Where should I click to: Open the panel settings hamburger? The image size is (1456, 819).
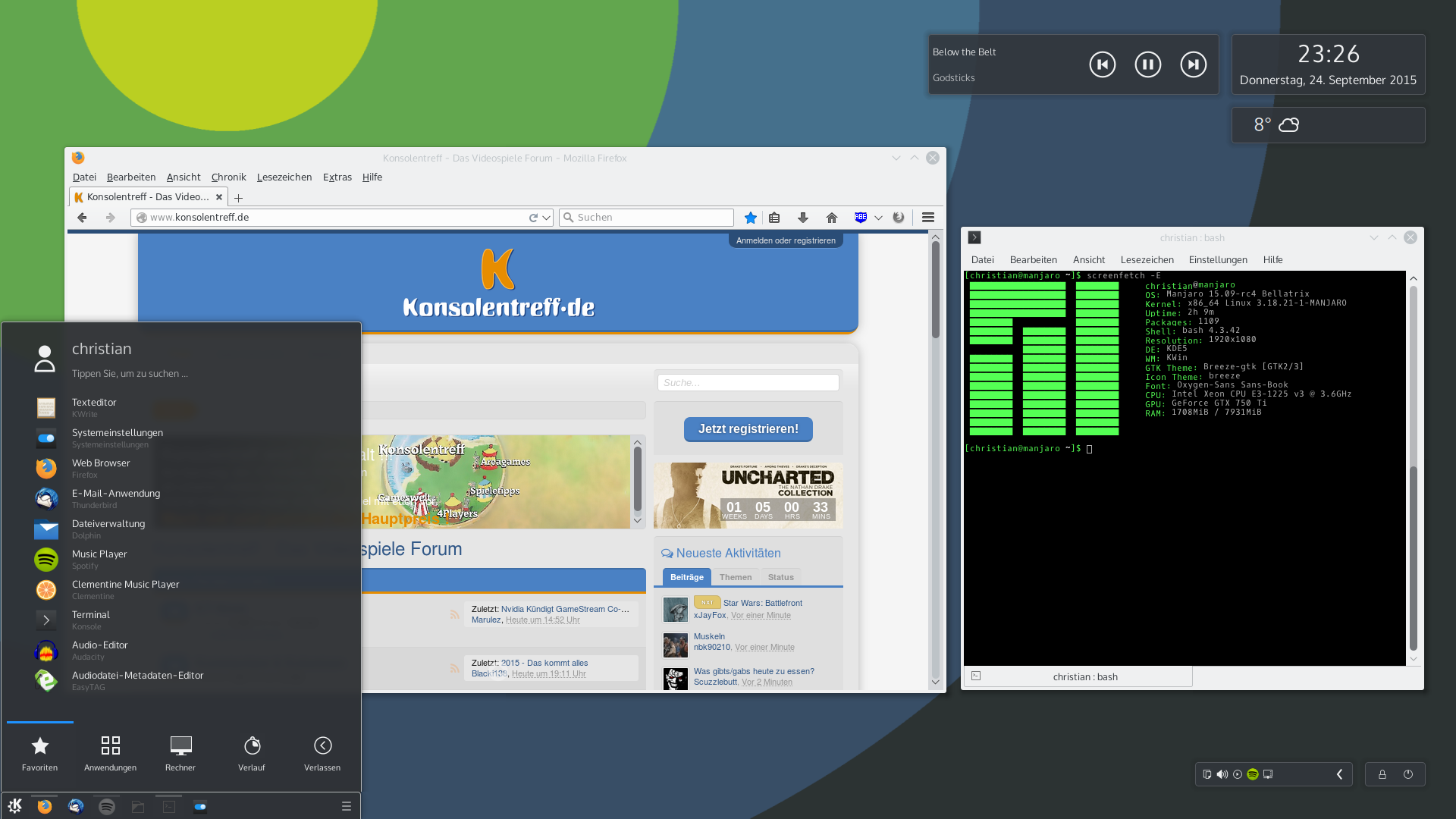347,806
